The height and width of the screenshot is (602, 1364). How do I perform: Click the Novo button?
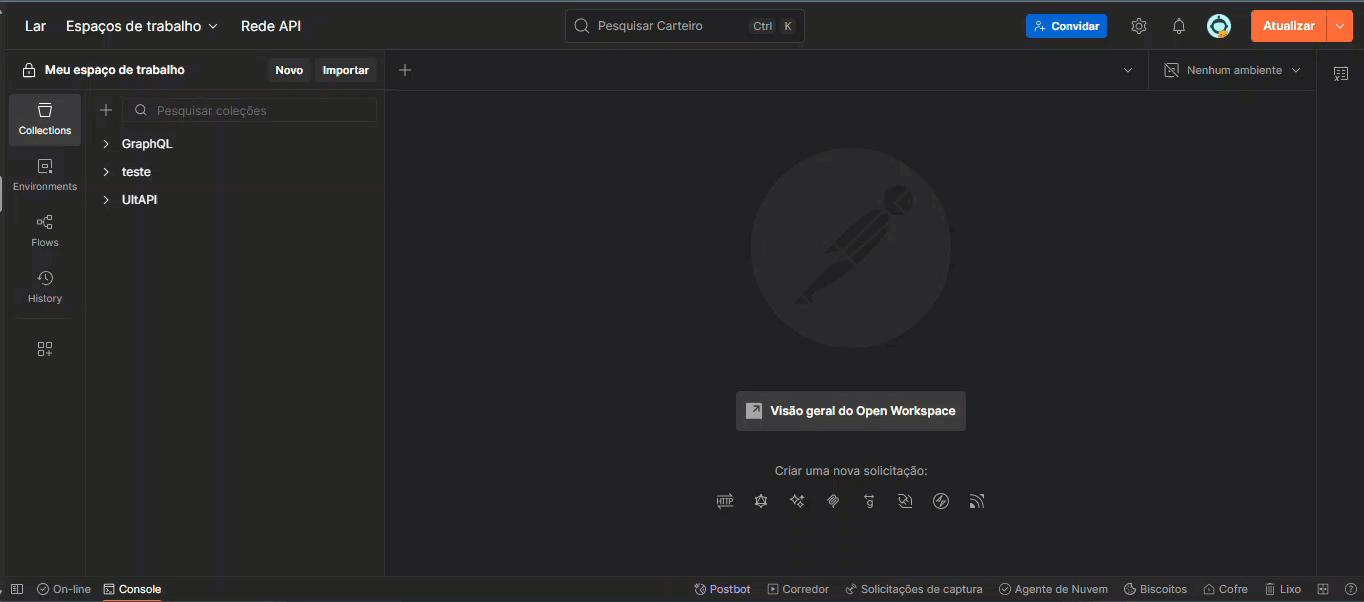[289, 70]
